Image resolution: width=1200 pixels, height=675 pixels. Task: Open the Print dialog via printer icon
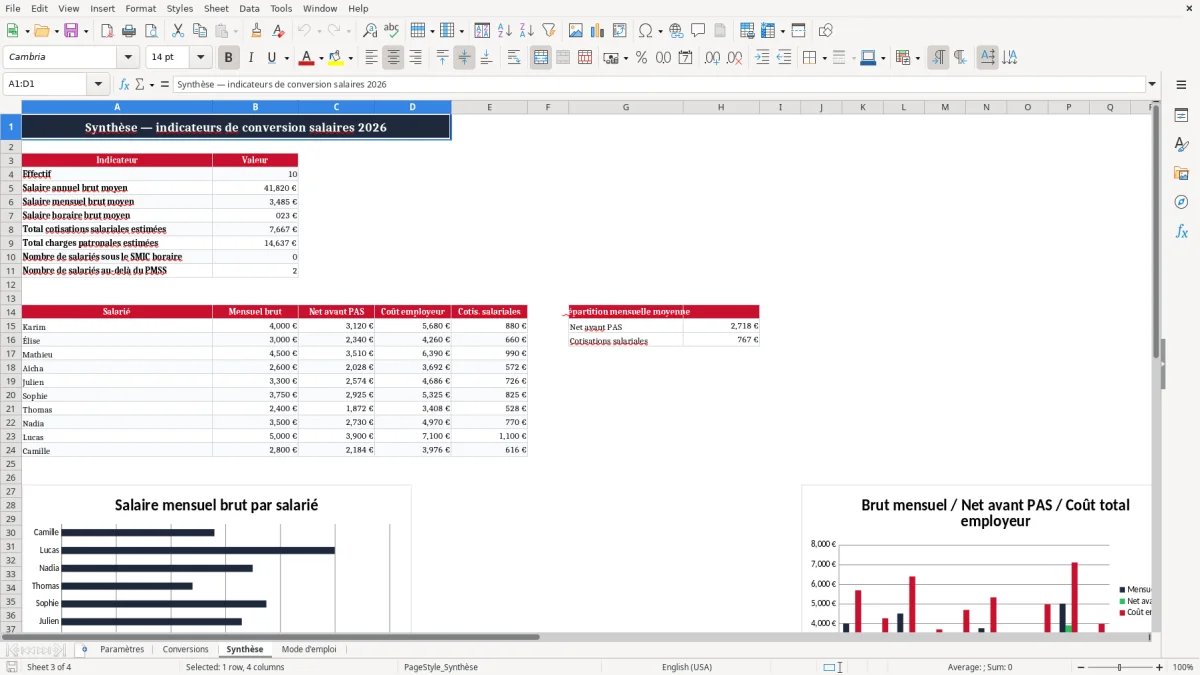129,31
